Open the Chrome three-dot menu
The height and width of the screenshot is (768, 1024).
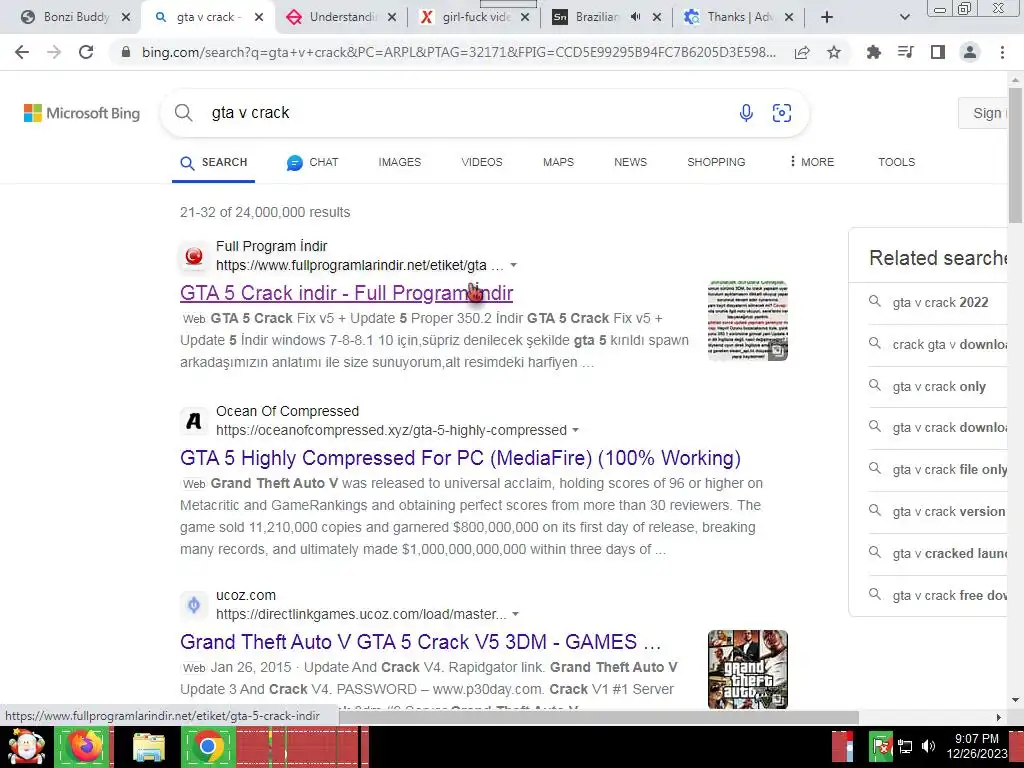point(1002,52)
